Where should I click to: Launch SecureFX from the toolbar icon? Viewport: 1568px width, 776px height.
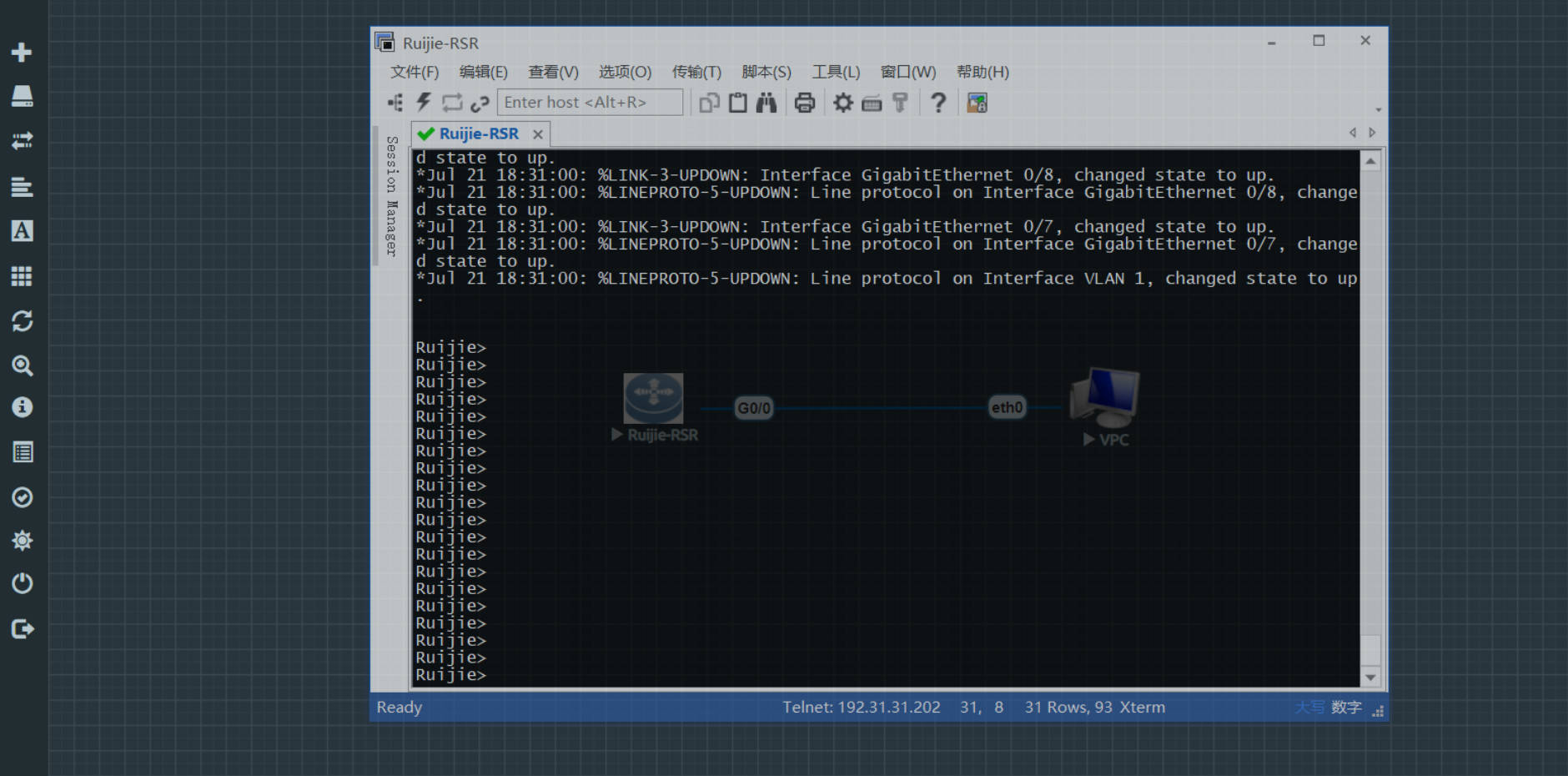point(977,103)
